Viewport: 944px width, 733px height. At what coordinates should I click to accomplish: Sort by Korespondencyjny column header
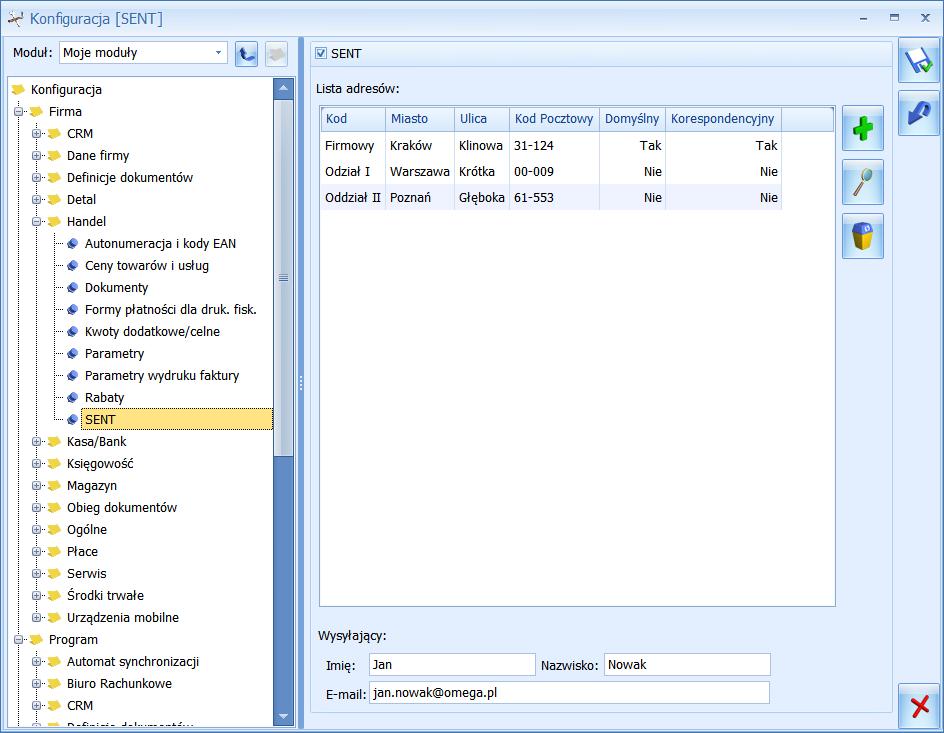pos(723,119)
